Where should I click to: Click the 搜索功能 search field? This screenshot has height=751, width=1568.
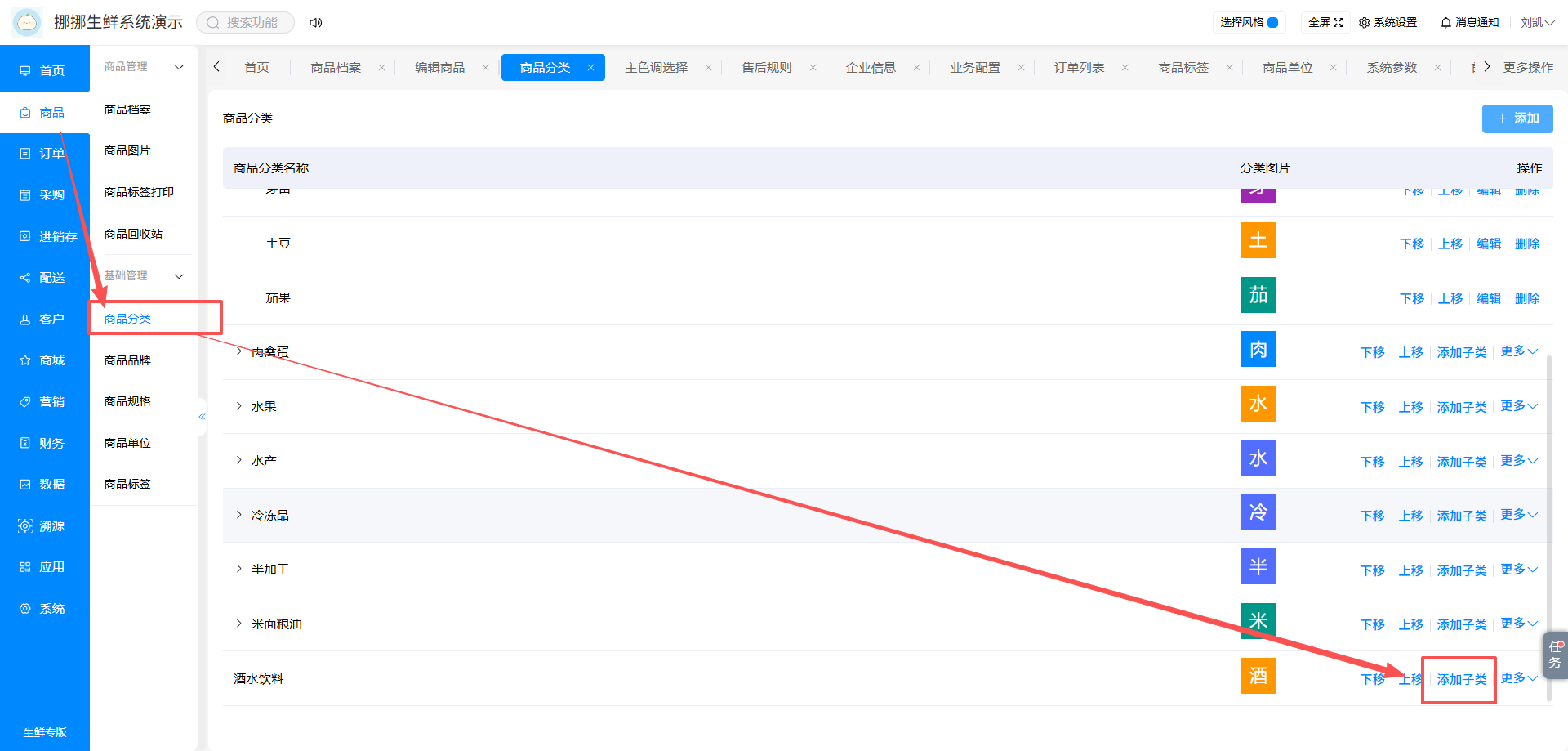[246, 23]
